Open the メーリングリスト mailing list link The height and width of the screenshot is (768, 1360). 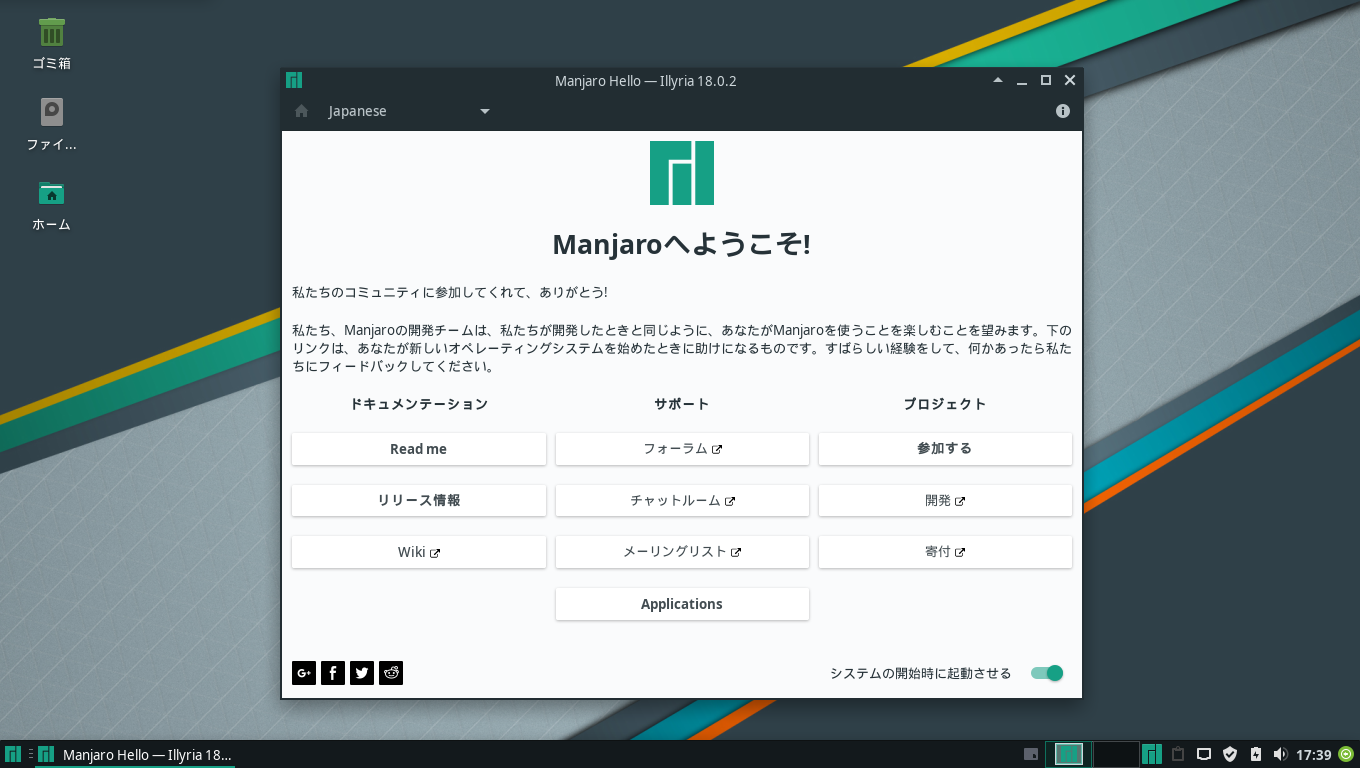[682, 552]
